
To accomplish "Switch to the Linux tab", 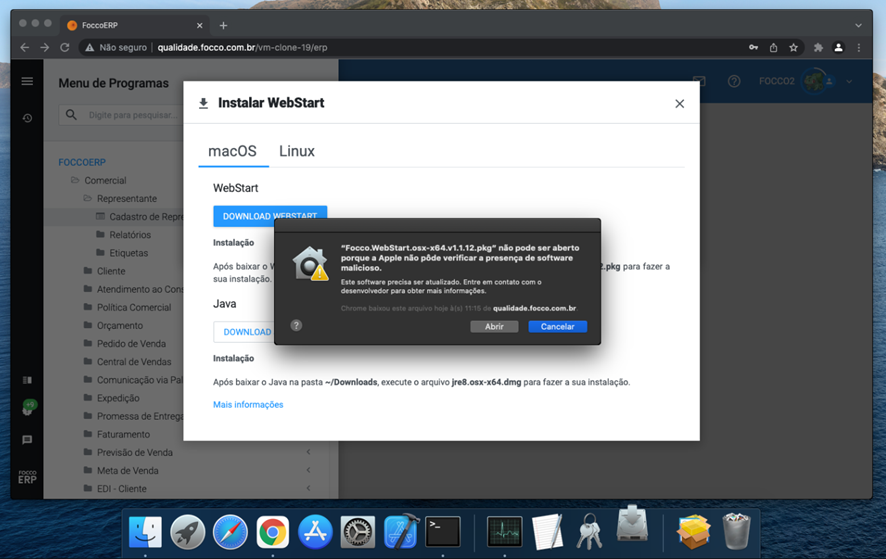I will 297,151.
